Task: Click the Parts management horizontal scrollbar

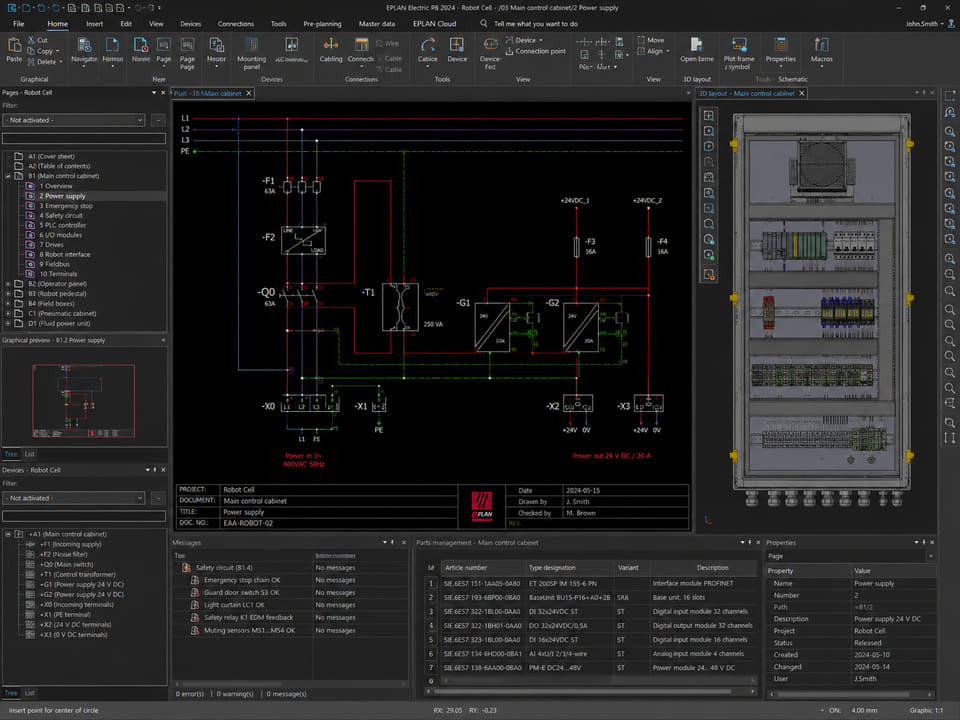Action: pos(590,692)
